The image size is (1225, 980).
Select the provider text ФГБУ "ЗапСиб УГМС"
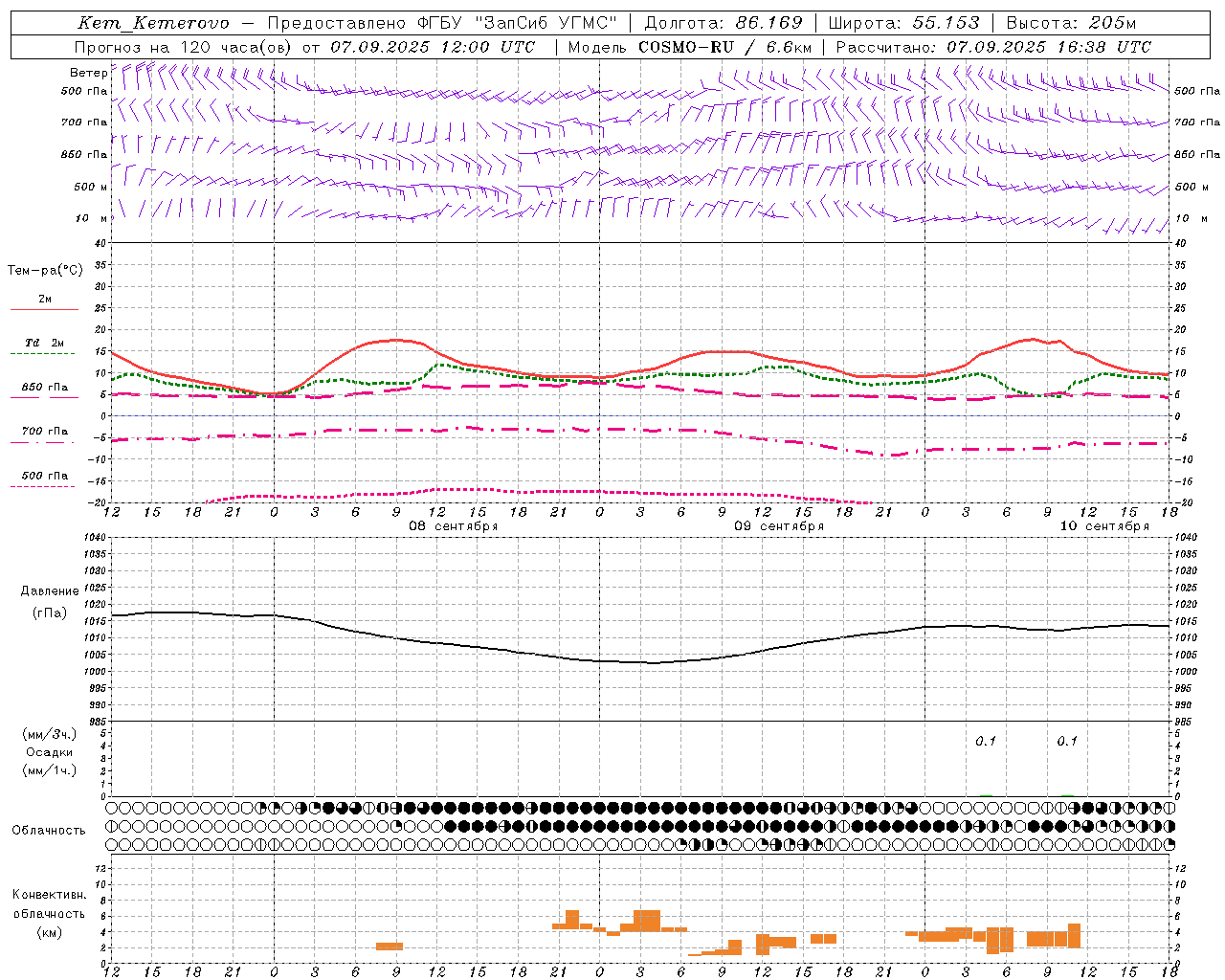[x=518, y=23]
